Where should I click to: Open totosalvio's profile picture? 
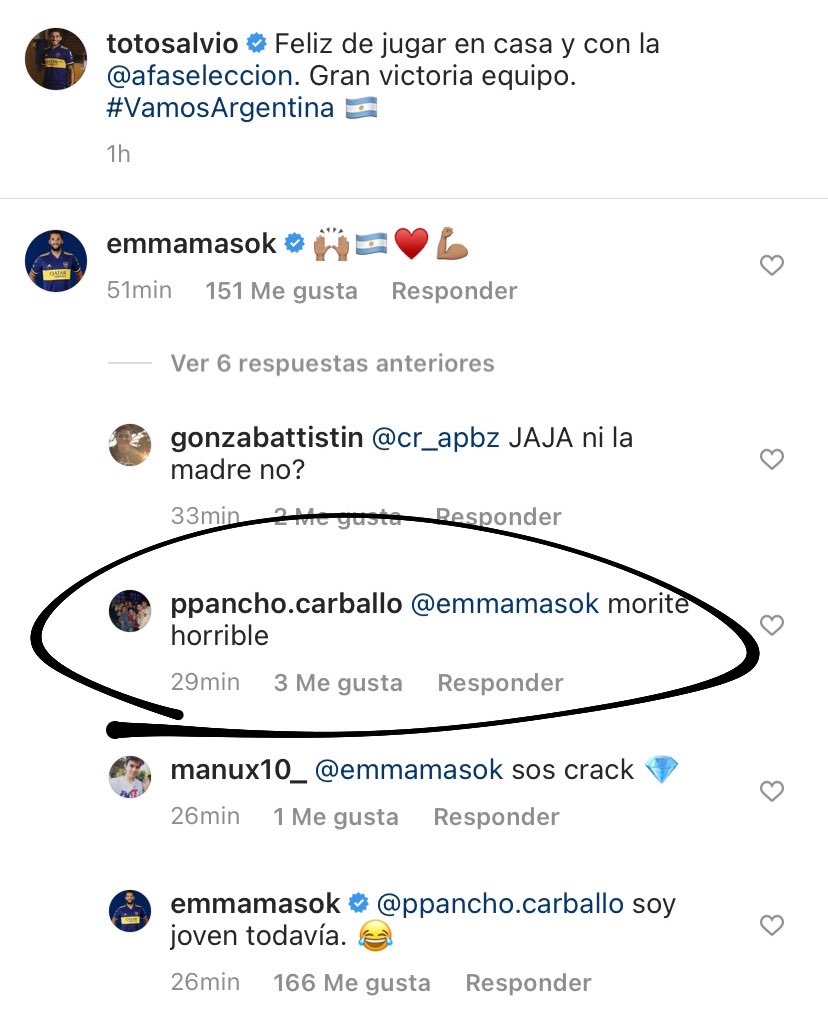56,59
